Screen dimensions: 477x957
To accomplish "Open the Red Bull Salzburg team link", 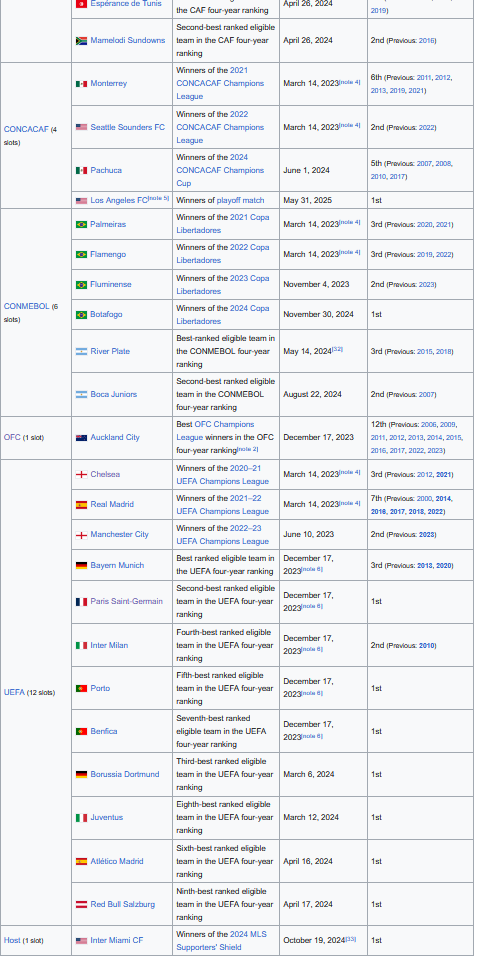I will 123,905.
